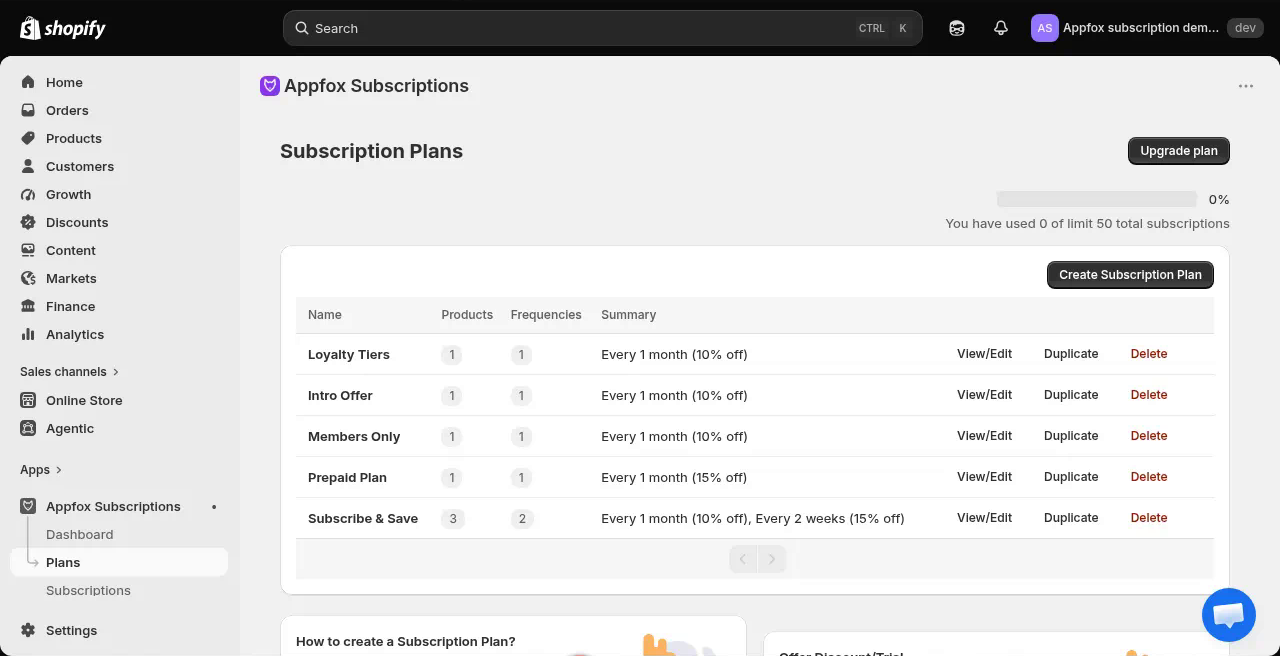Click the Content icon in sidebar

click(x=28, y=250)
